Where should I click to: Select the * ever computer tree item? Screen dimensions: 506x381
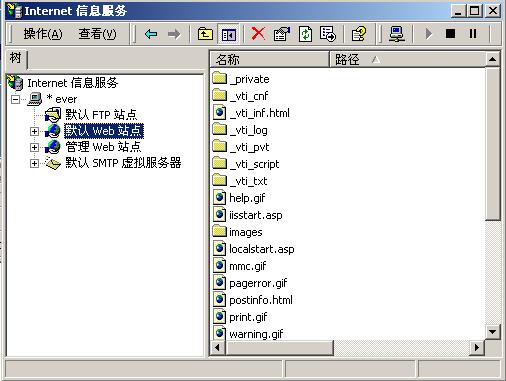coord(62,99)
